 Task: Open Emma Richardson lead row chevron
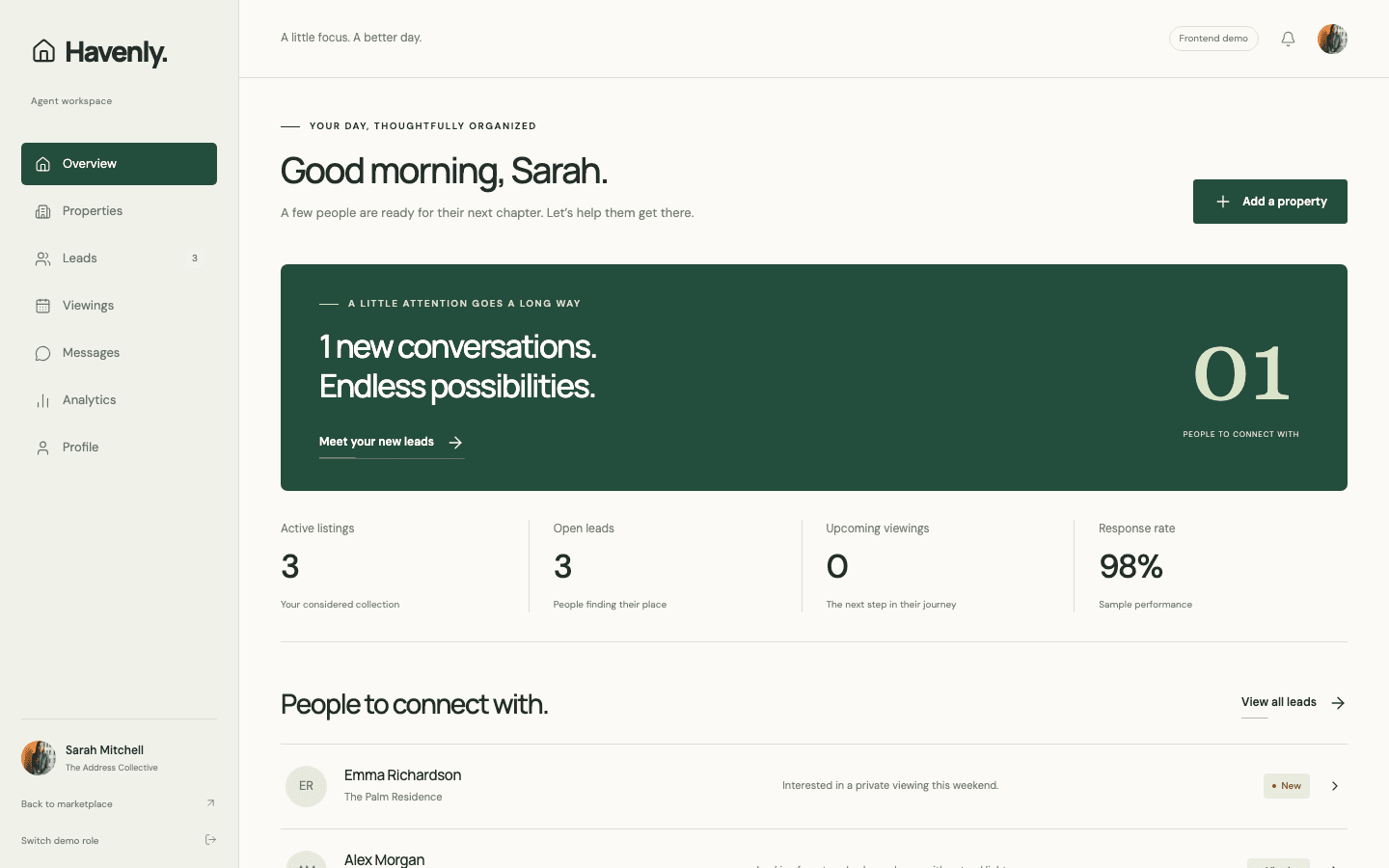(1335, 786)
